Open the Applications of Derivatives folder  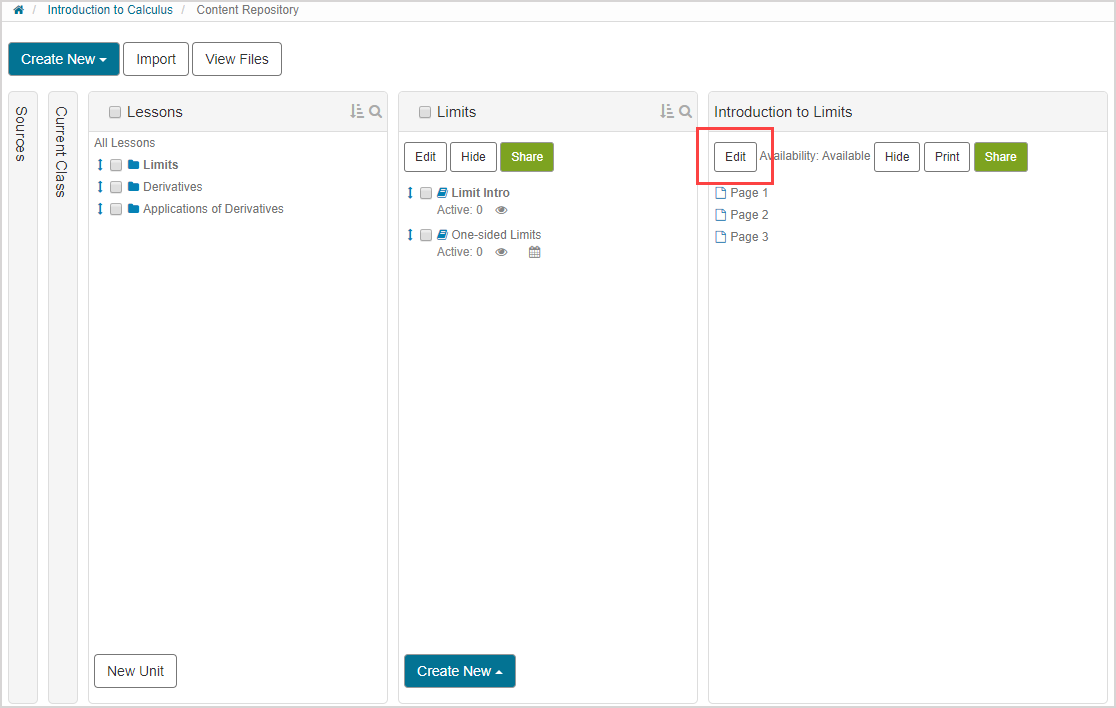[213, 209]
